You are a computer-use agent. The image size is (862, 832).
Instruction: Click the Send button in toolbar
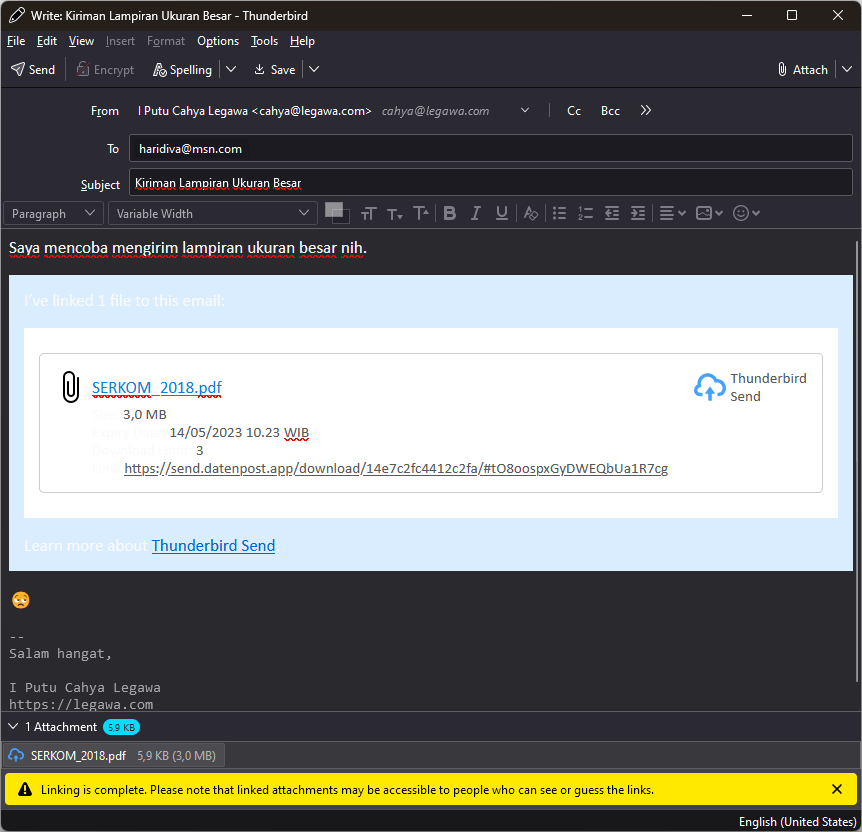pos(33,70)
